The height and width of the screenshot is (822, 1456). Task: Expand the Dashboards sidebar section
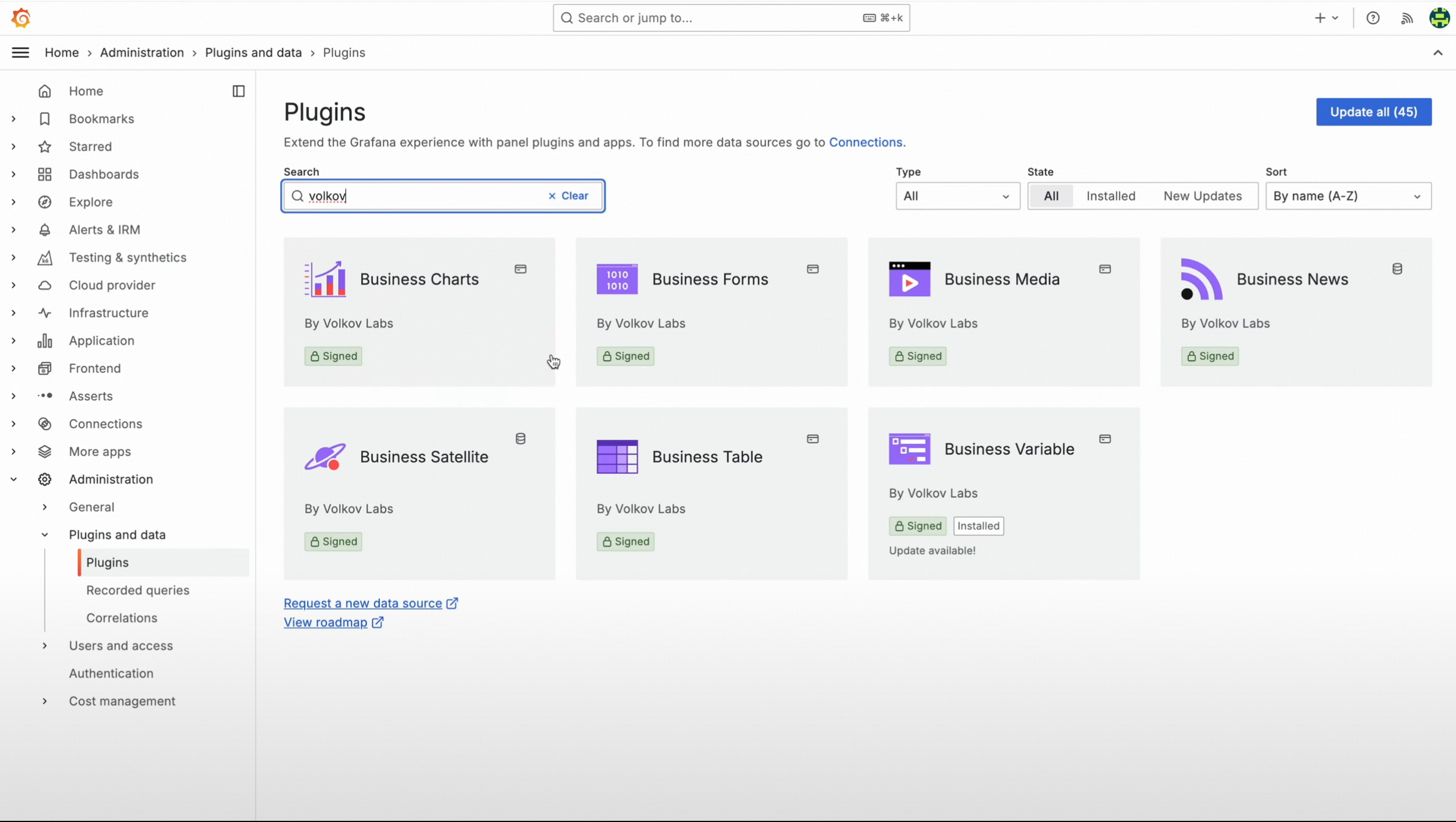14,174
